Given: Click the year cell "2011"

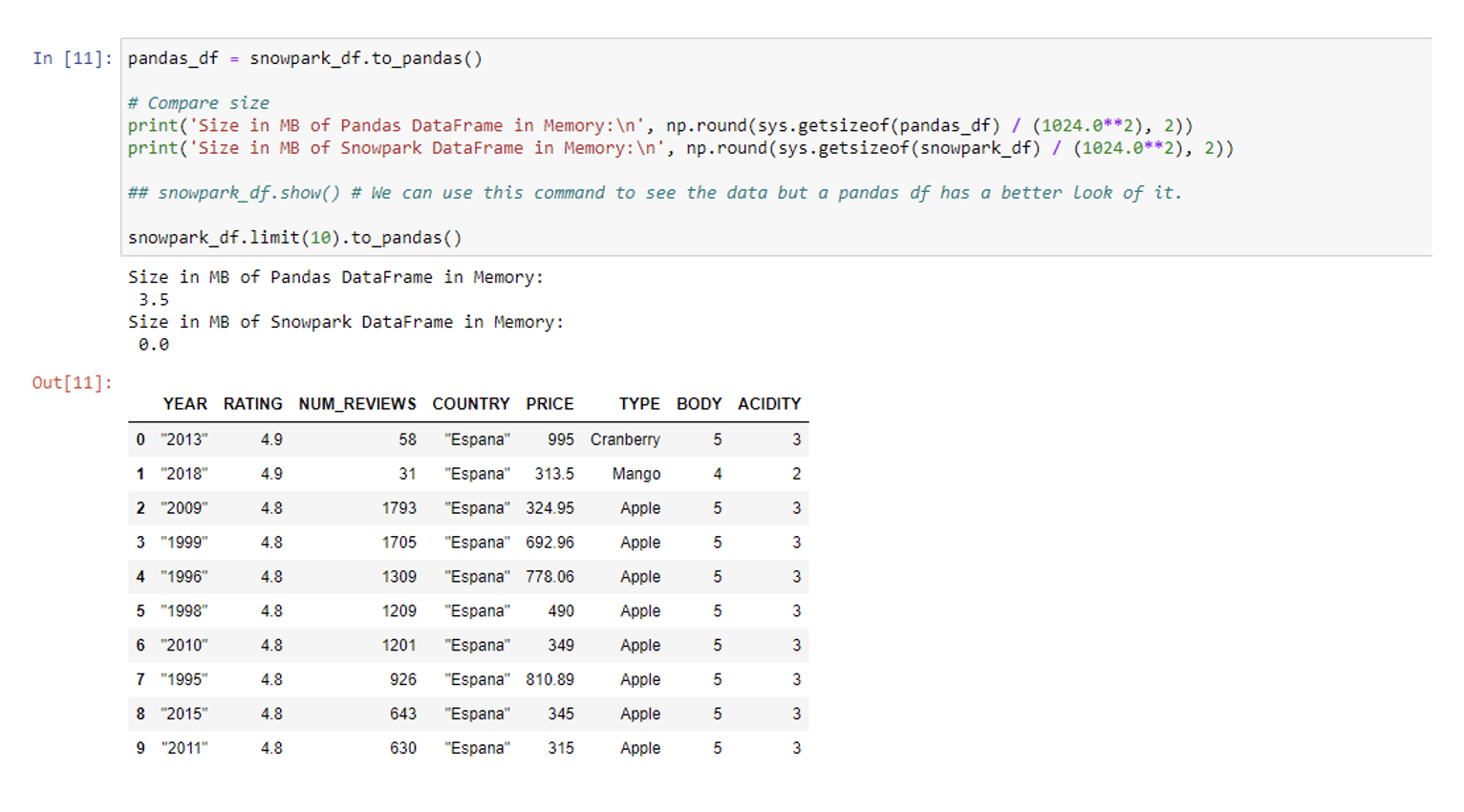Looking at the screenshot, I should [184, 749].
